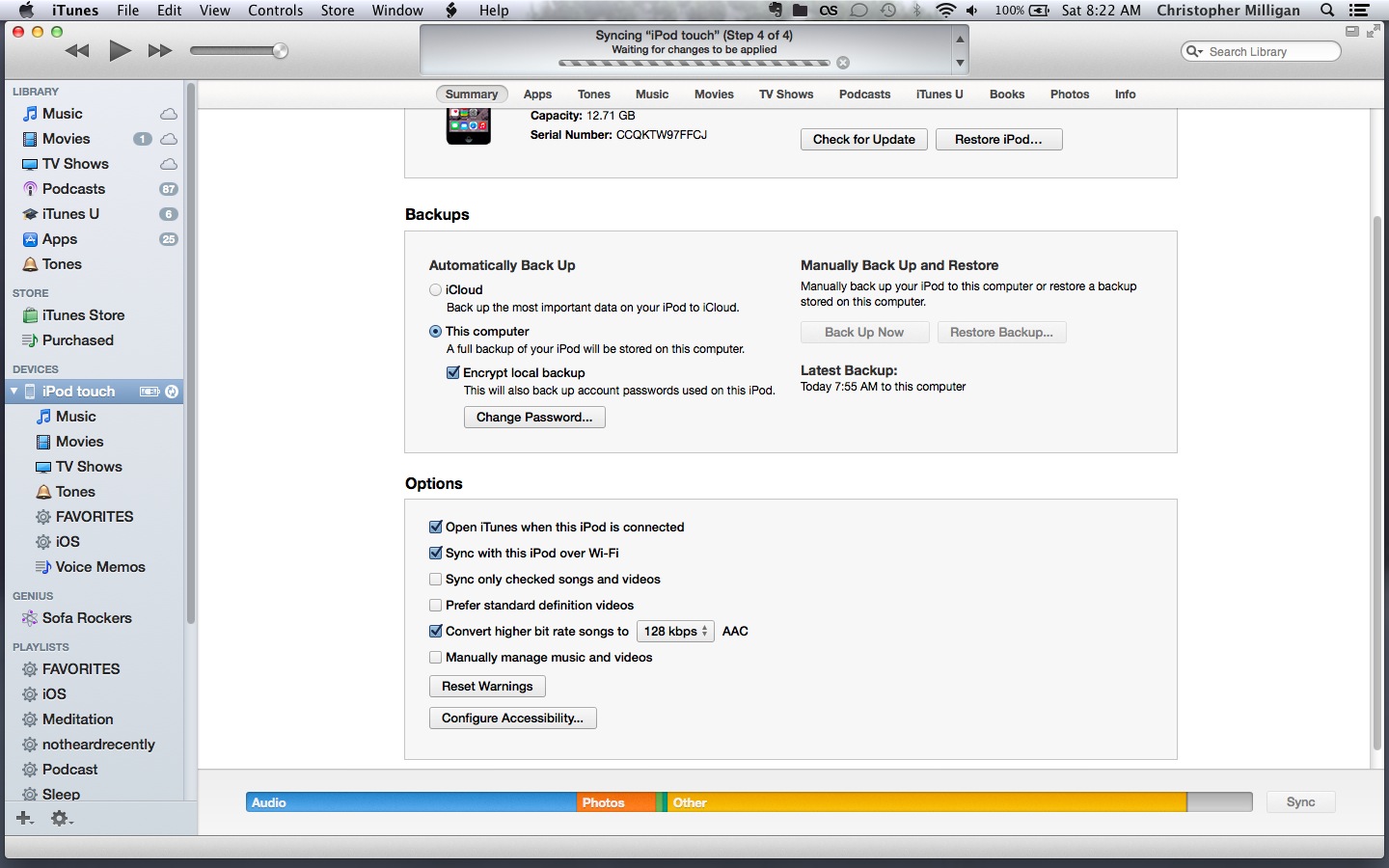
Task: Click the cloud icon beside Music
Action: point(169,114)
